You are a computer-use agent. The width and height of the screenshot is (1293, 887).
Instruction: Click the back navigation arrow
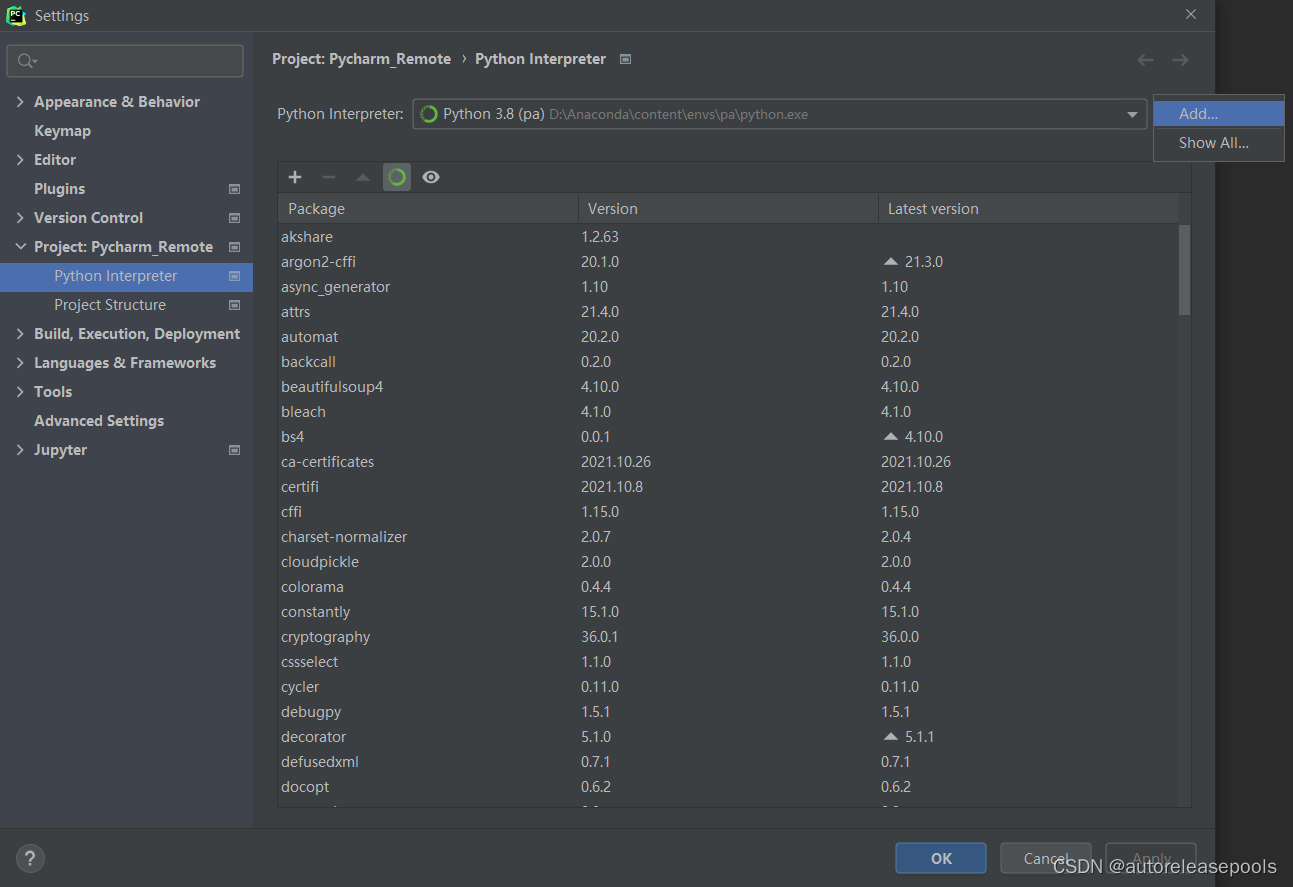[1145, 60]
